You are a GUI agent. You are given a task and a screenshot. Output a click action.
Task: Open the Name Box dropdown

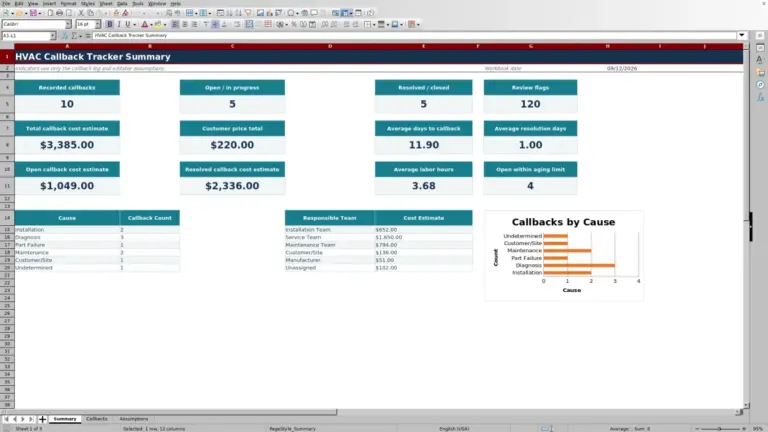(x=52, y=35)
